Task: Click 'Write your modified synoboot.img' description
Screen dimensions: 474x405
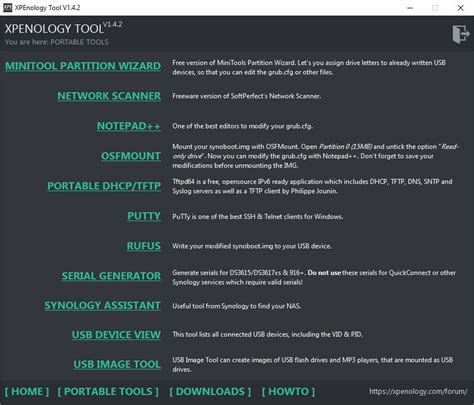Action: (252, 246)
